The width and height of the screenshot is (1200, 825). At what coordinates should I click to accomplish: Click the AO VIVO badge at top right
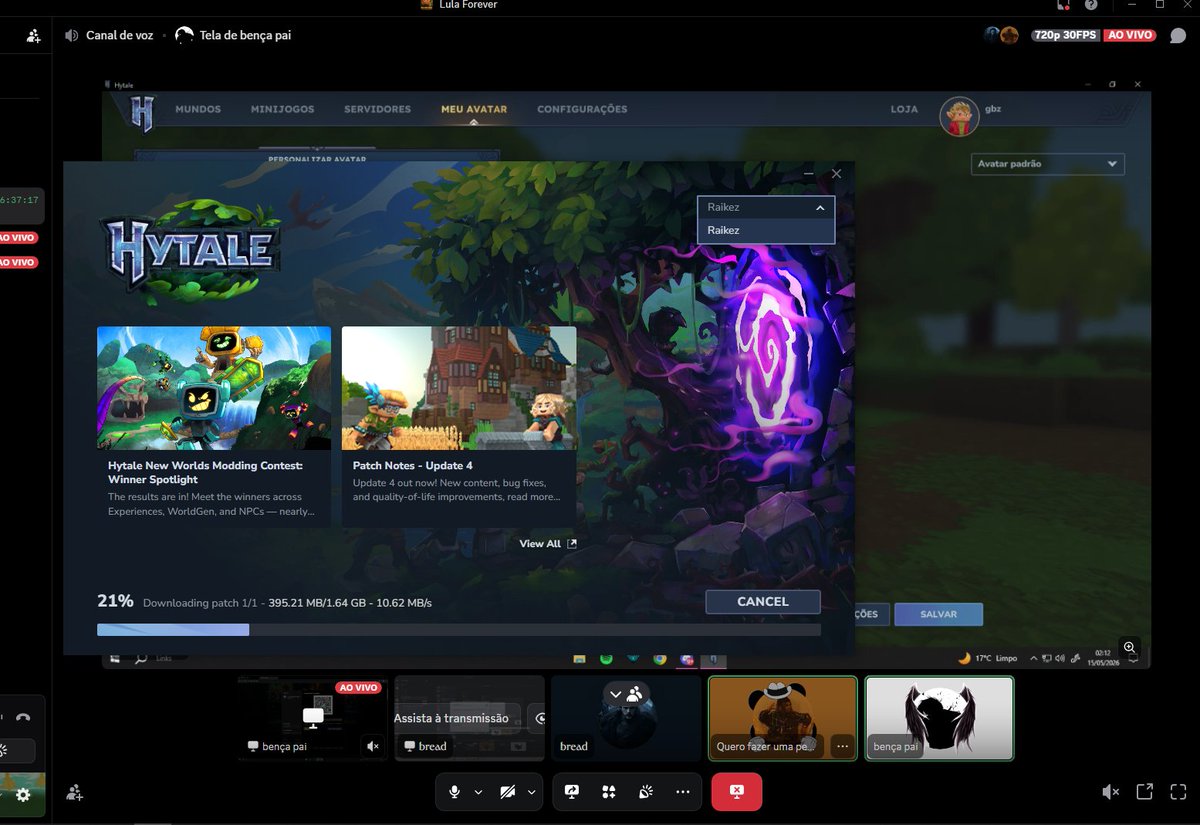pos(1129,35)
